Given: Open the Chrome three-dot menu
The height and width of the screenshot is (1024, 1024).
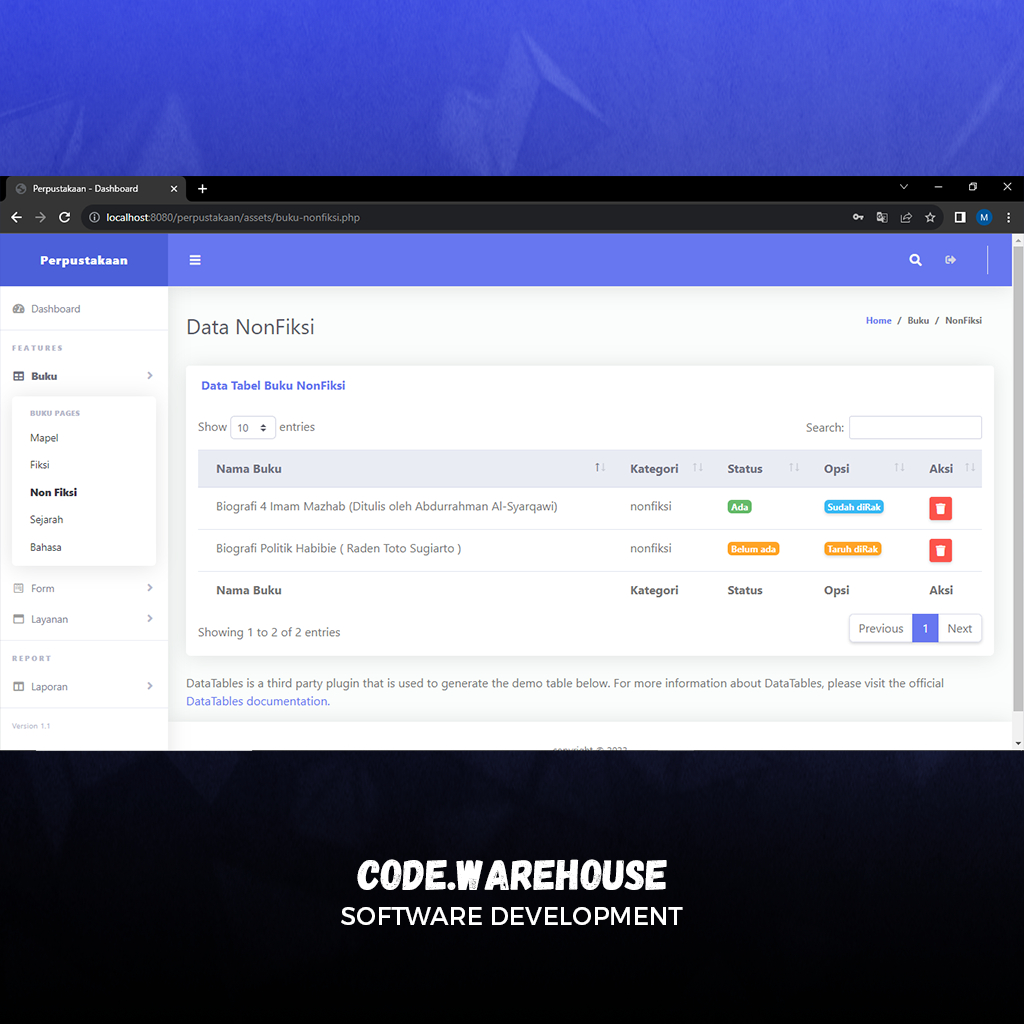Looking at the screenshot, I should 1008,217.
